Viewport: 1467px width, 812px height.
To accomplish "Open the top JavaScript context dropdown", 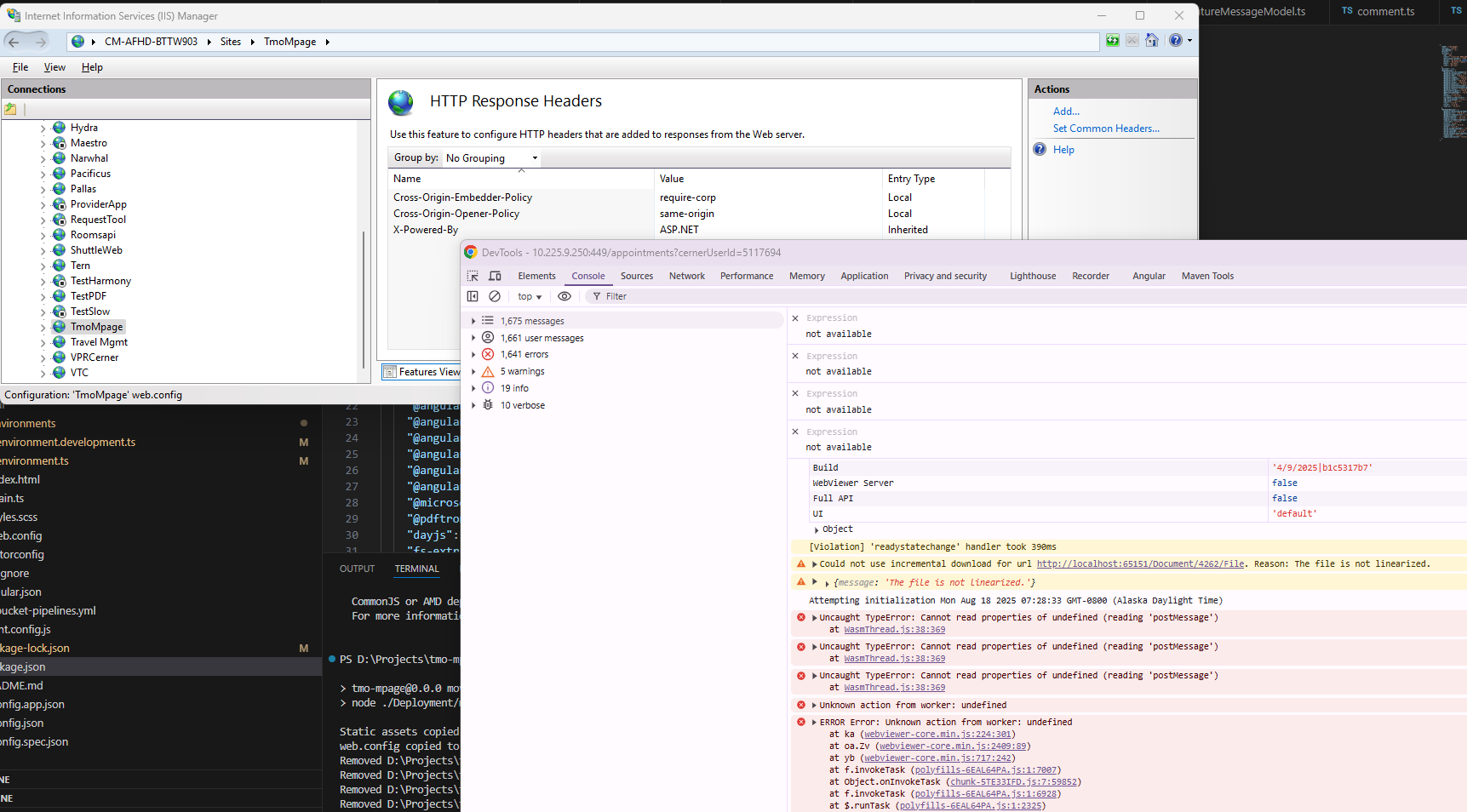I will (x=530, y=297).
